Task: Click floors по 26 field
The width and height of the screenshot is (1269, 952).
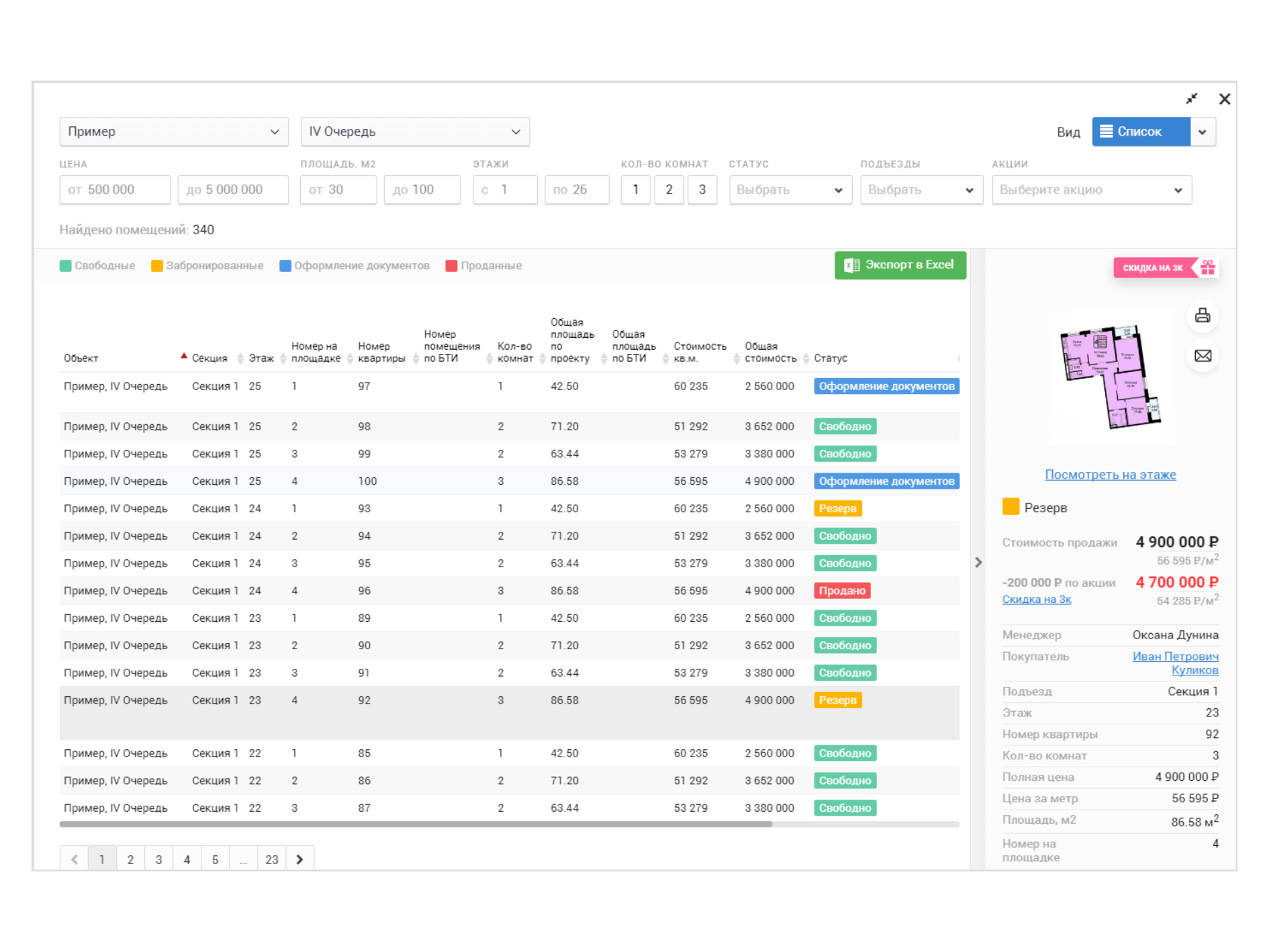Action: [577, 190]
